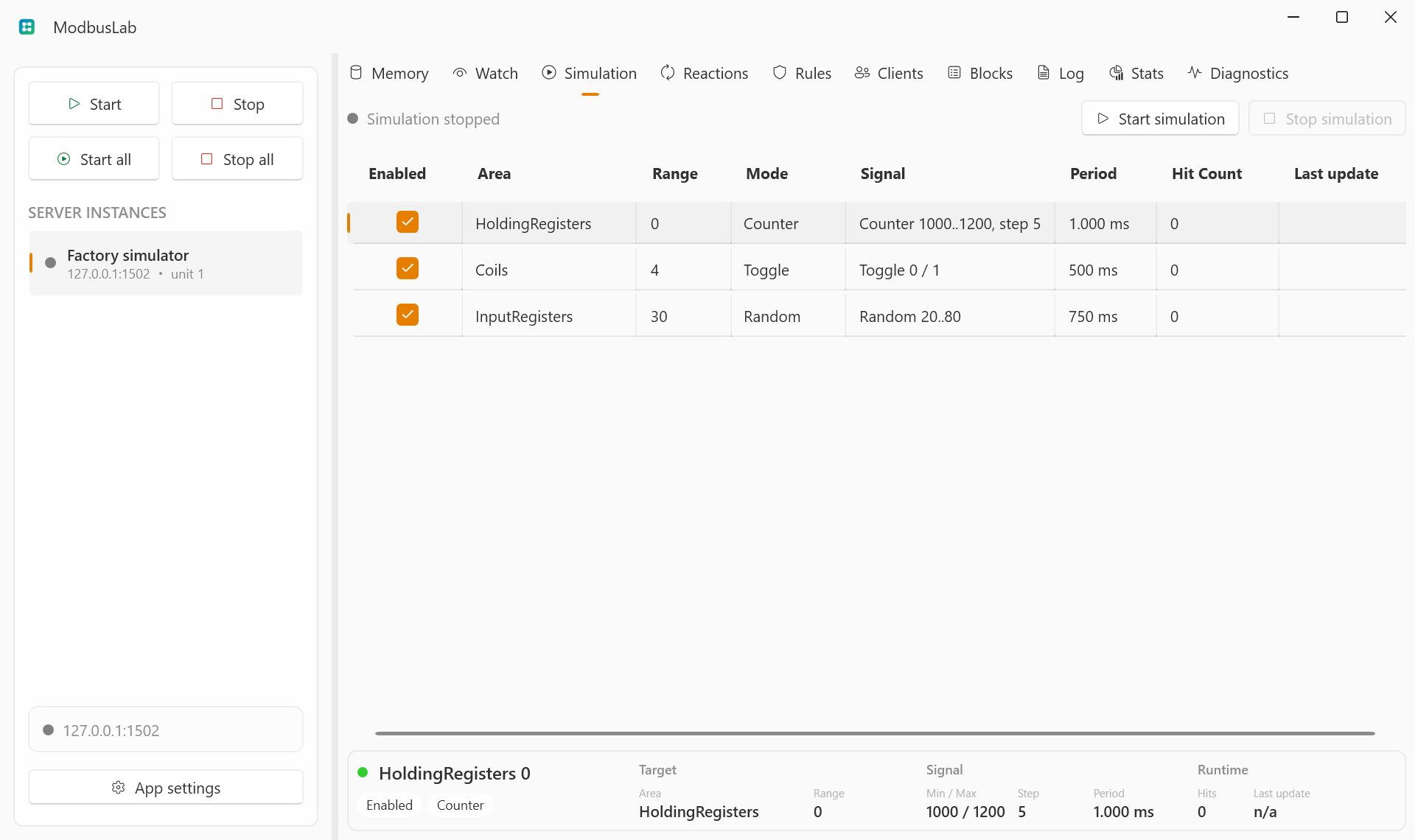Click the 500 ms period cell
1415x840 pixels.
tap(1105, 270)
